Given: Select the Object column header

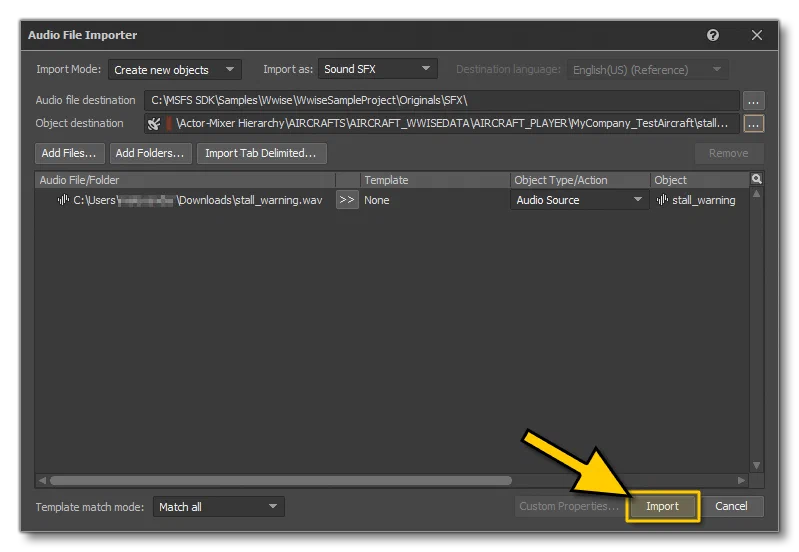Looking at the screenshot, I should point(700,180).
